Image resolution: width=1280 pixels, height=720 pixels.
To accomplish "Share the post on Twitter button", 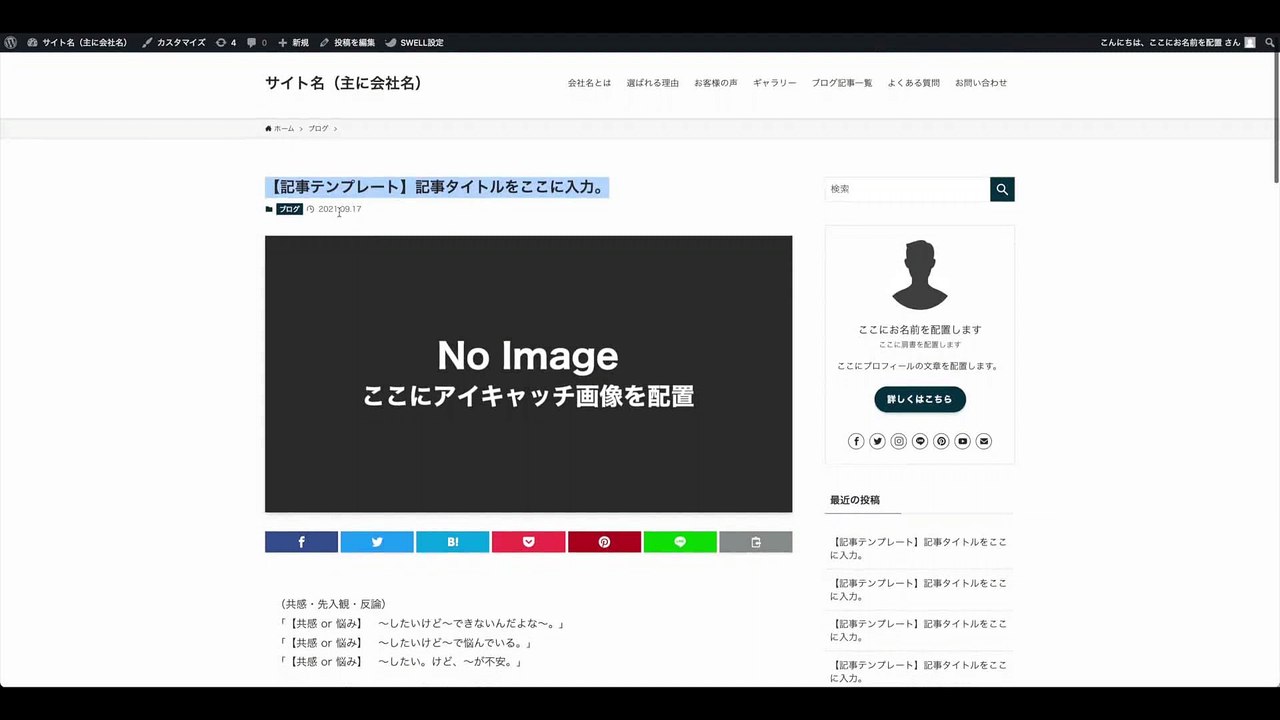I will [377, 542].
